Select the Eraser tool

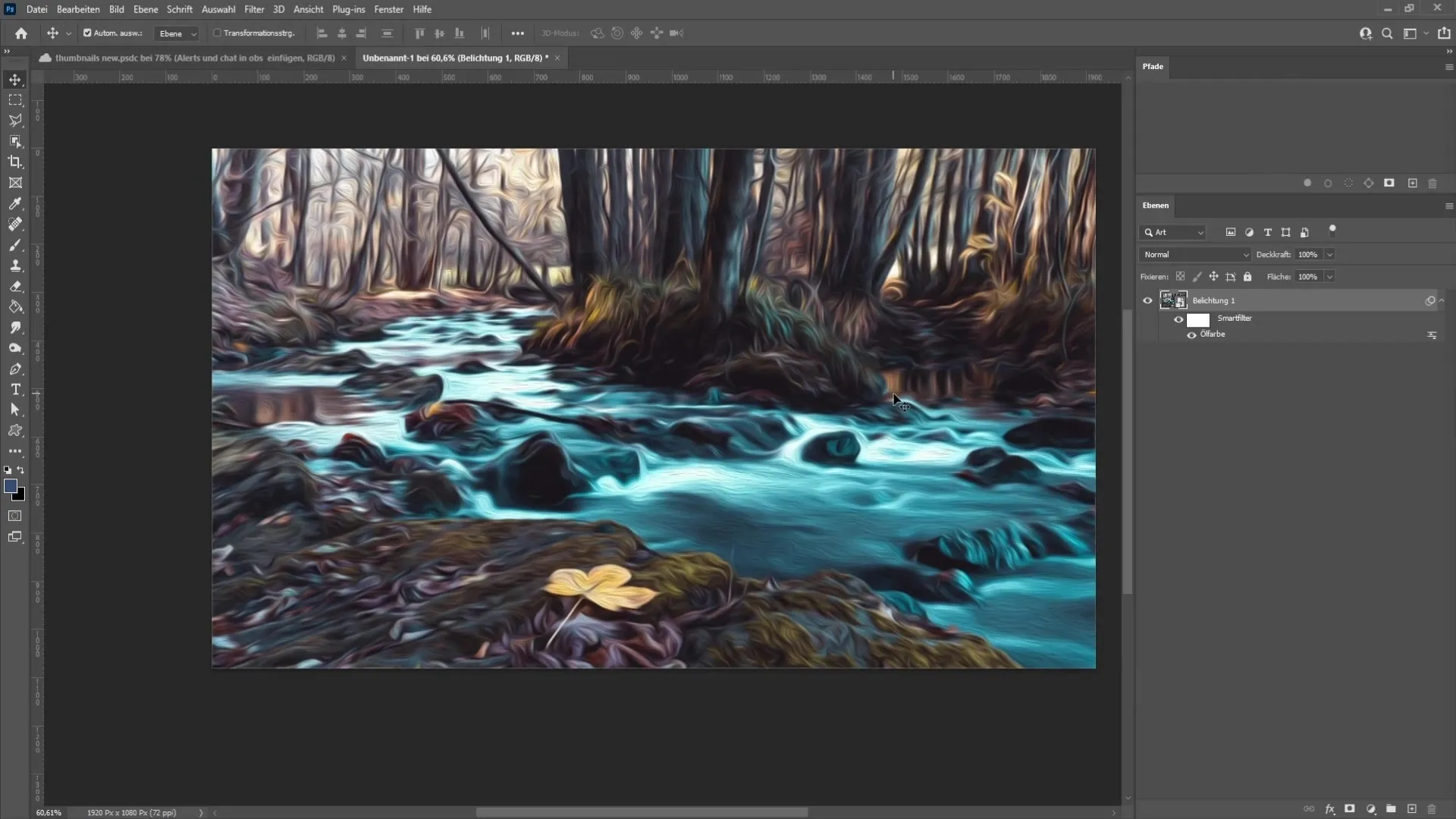[x=15, y=287]
